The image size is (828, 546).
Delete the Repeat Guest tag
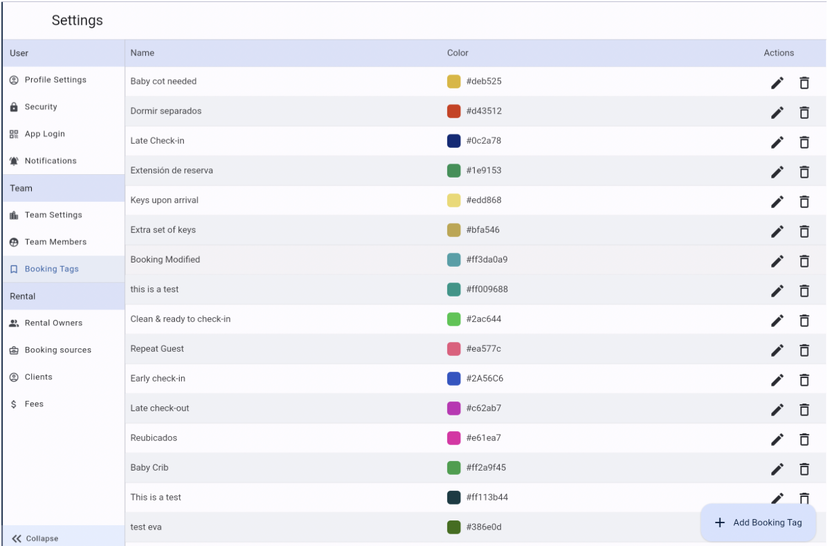[x=804, y=350]
